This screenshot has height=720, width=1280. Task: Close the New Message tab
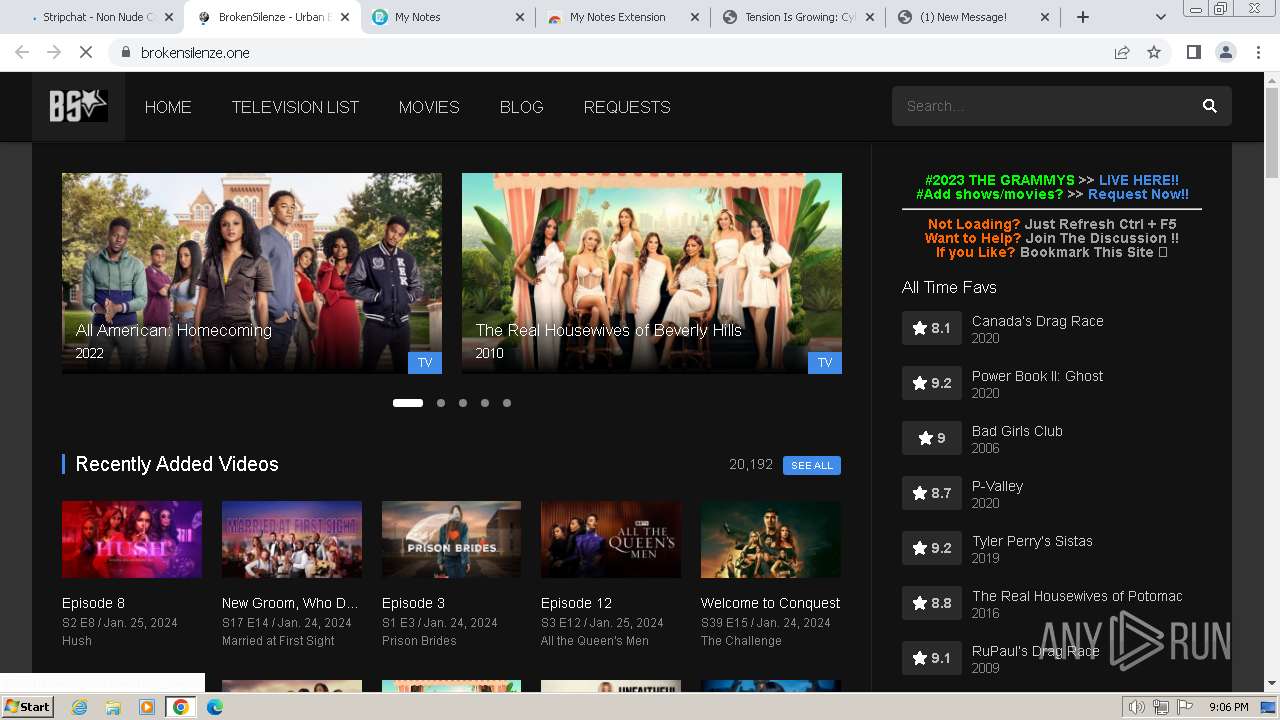[1045, 17]
